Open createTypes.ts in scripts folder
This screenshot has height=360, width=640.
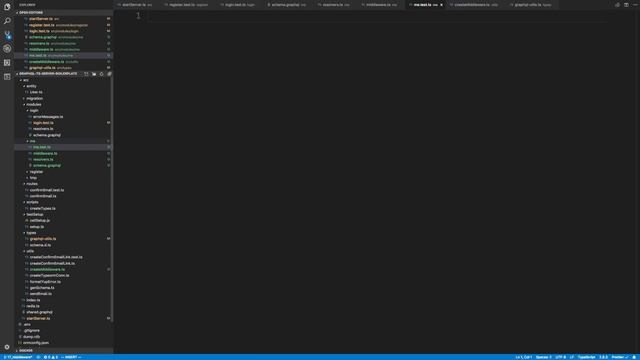[x=42, y=209]
